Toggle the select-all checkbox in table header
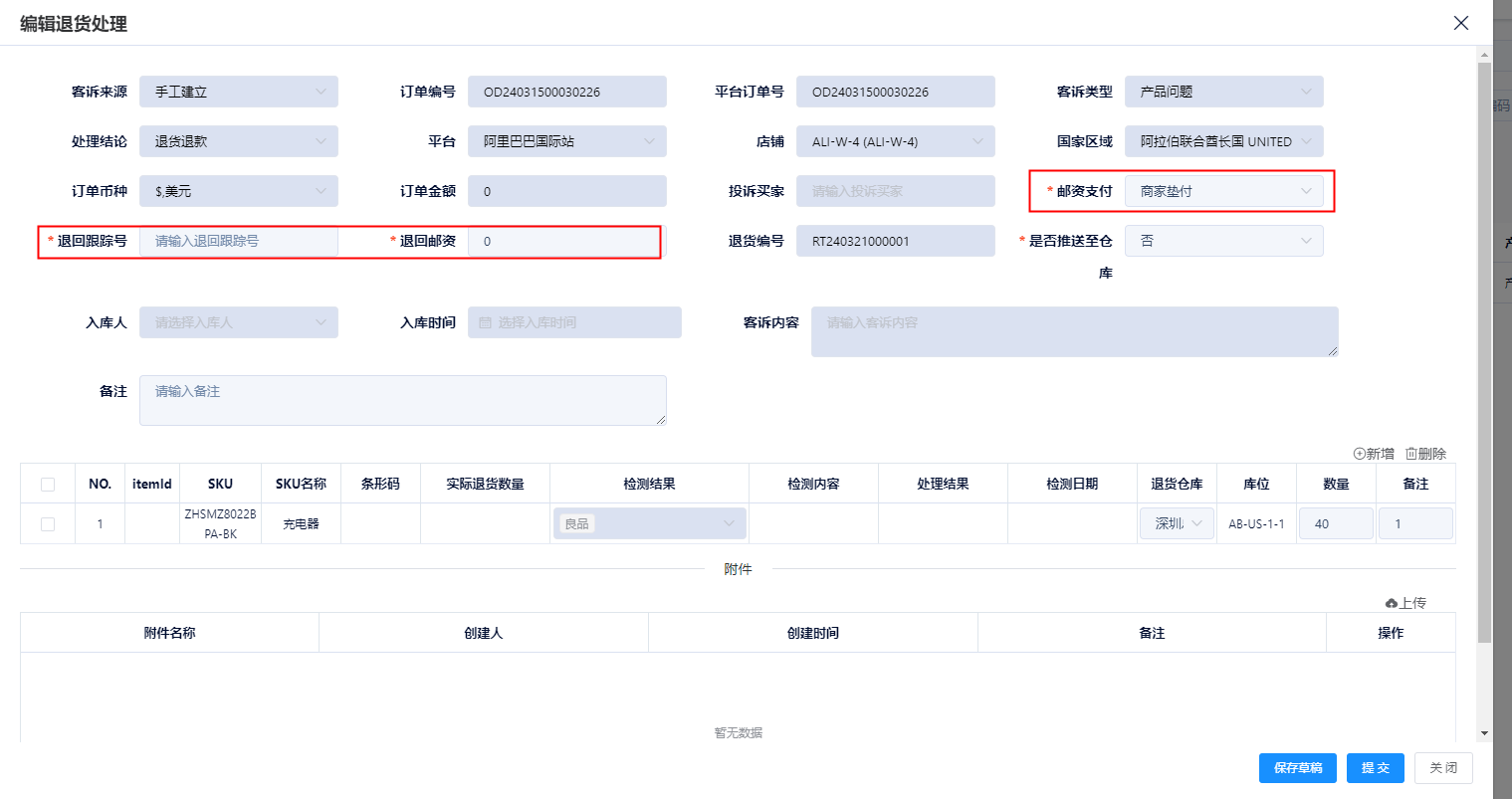 (48, 485)
